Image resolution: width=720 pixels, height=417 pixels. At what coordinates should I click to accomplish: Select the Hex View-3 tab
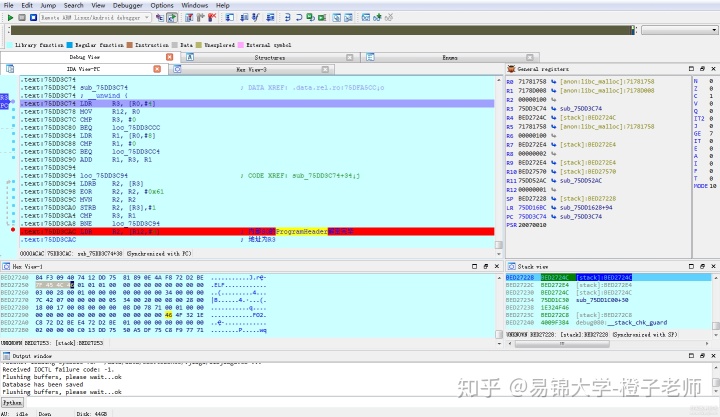pos(251,69)
